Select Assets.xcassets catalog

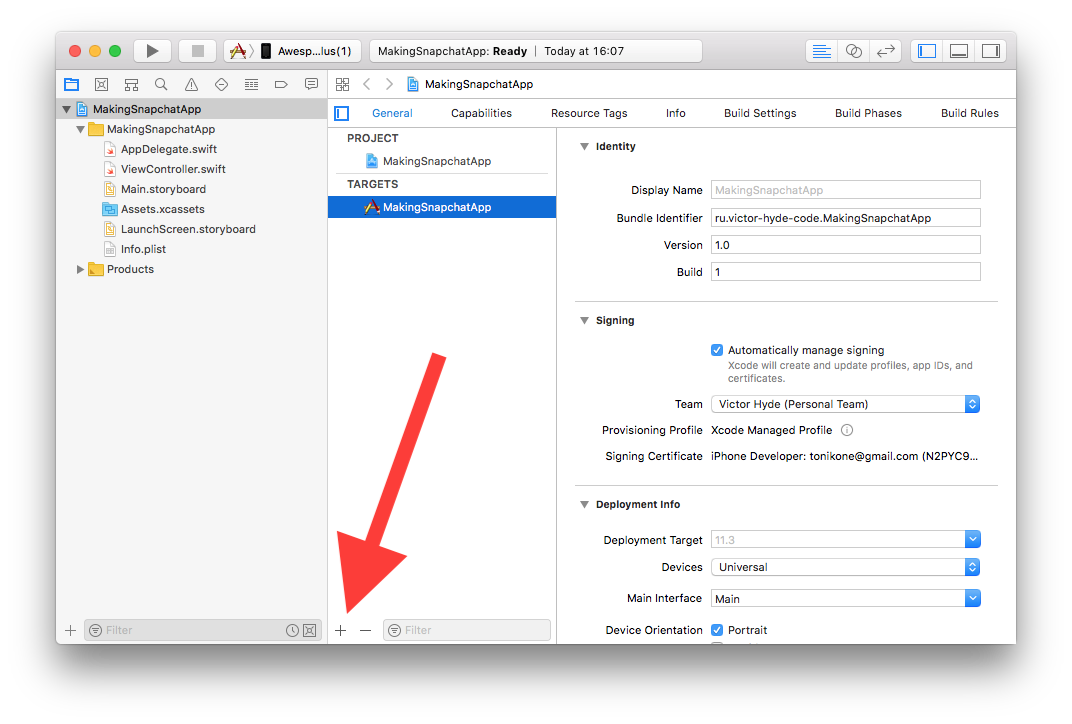click(x=162, y=209)
